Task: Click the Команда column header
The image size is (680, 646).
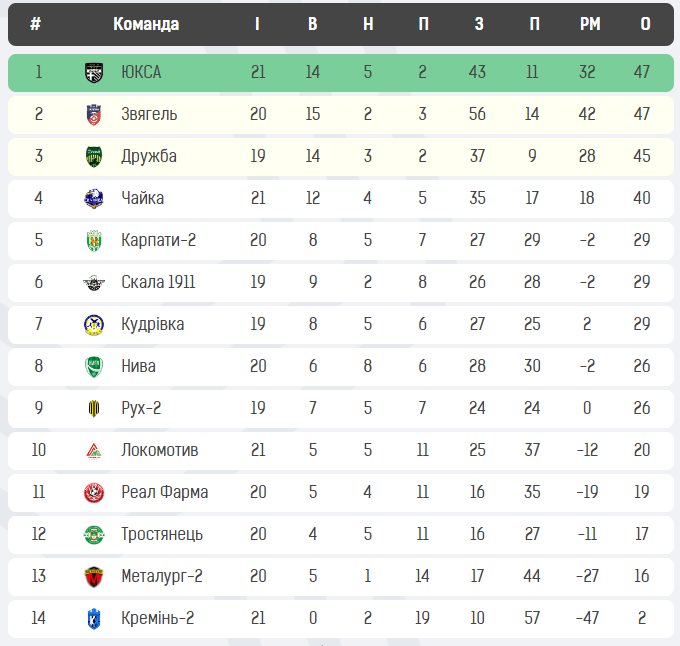Action: click(146, 24)
